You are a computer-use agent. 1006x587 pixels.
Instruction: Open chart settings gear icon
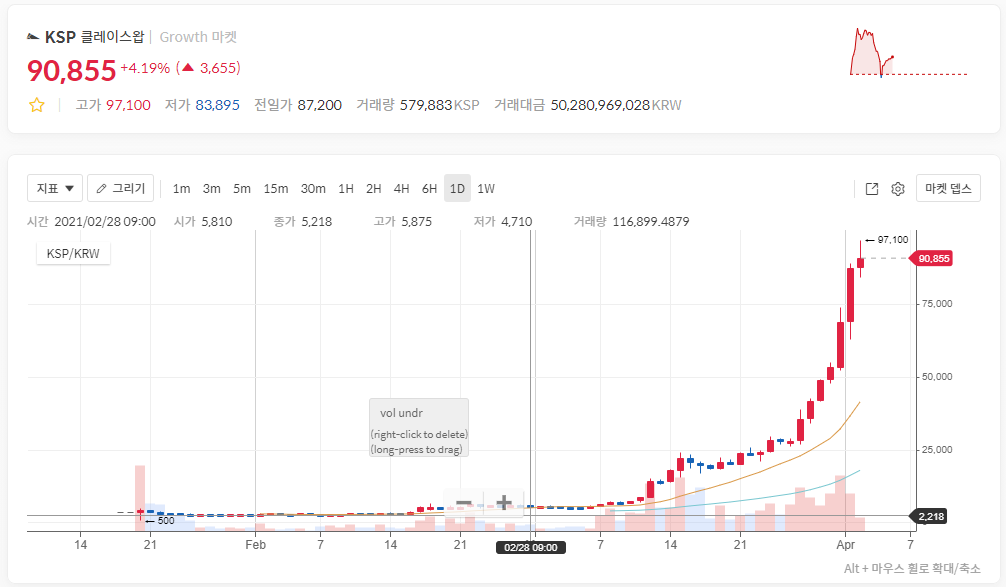898,189
